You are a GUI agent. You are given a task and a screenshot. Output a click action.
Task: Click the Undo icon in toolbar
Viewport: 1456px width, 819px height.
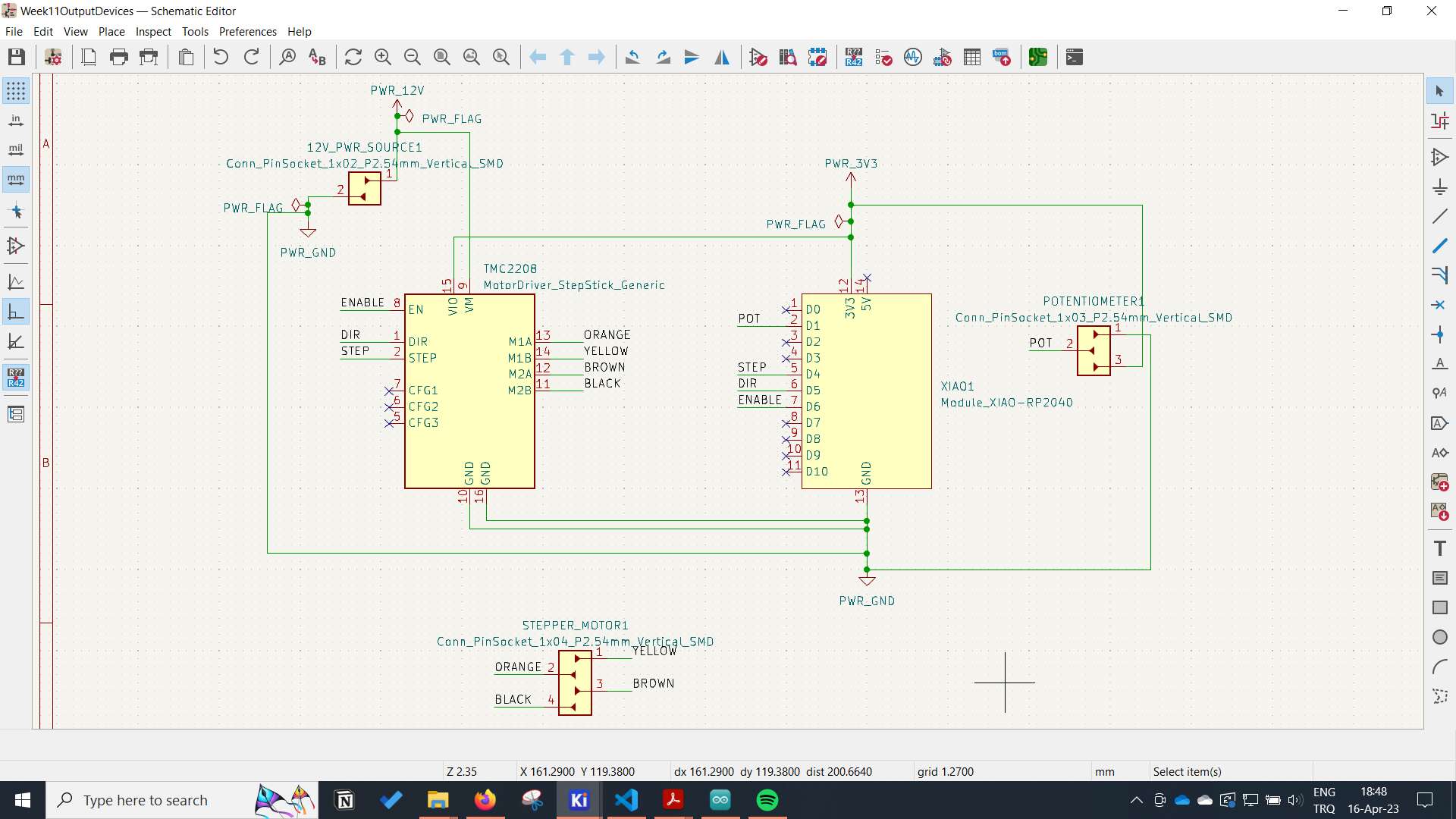tap(219, 57)
